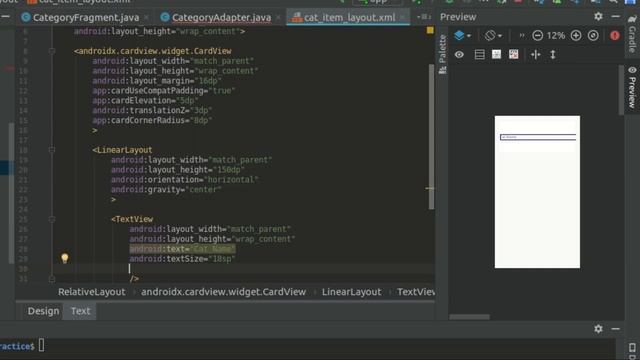Screen dimensions: 640x360
Task: Hide the Preview panel using minus icon
Action: 616,16
